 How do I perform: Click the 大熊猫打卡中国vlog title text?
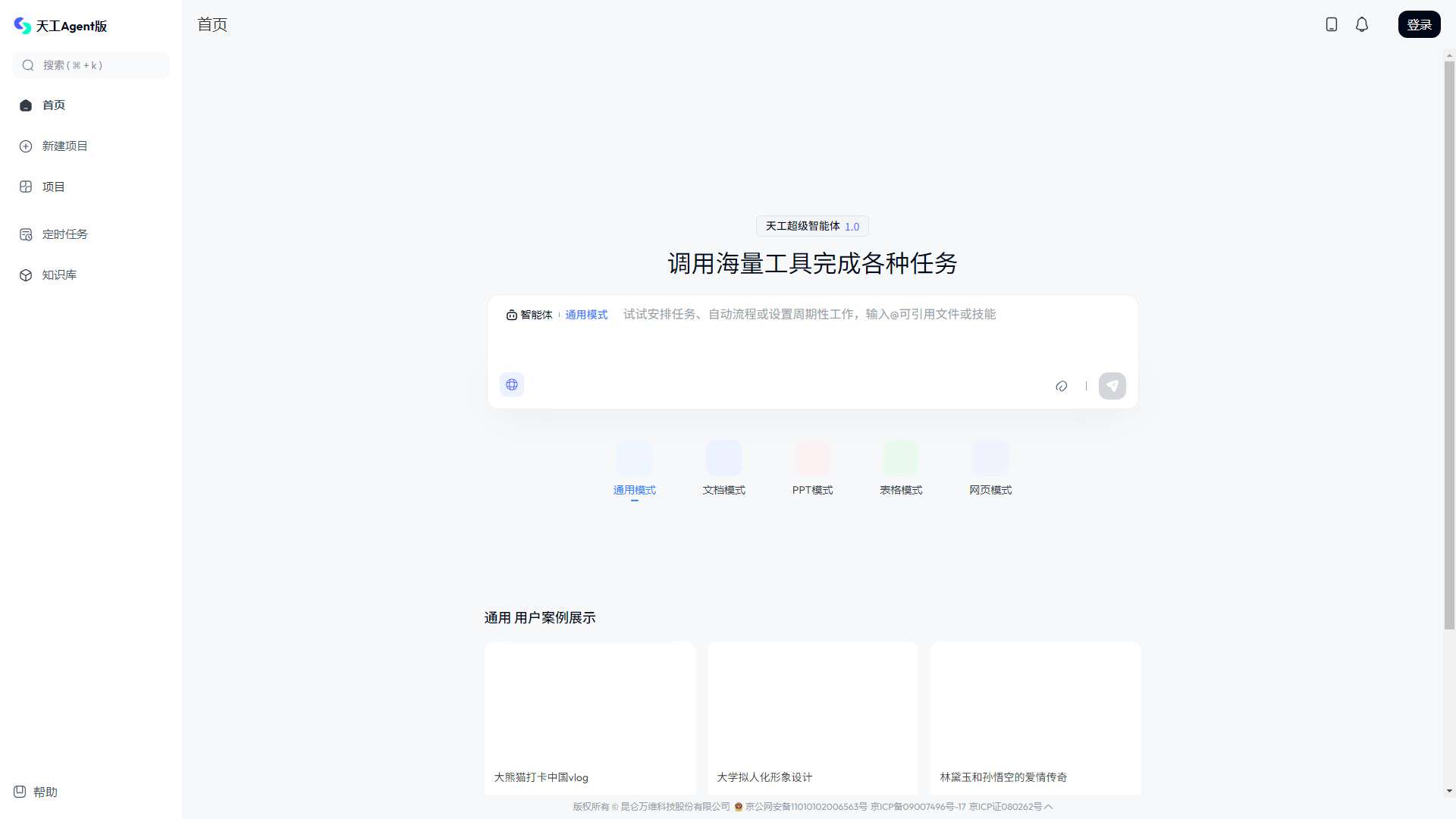pos(541,777)
